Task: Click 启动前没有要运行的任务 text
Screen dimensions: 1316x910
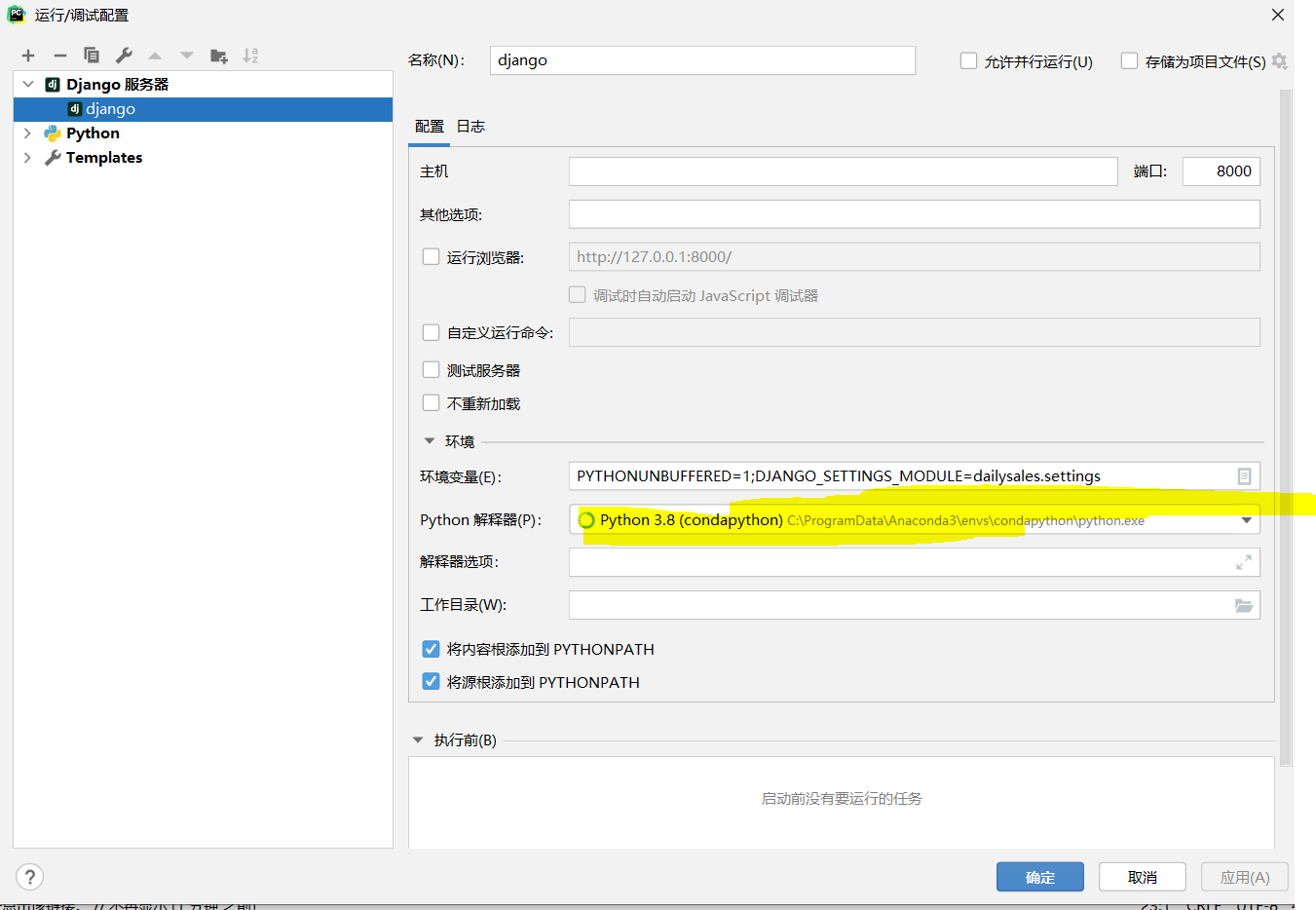Action: pos(842,798)
